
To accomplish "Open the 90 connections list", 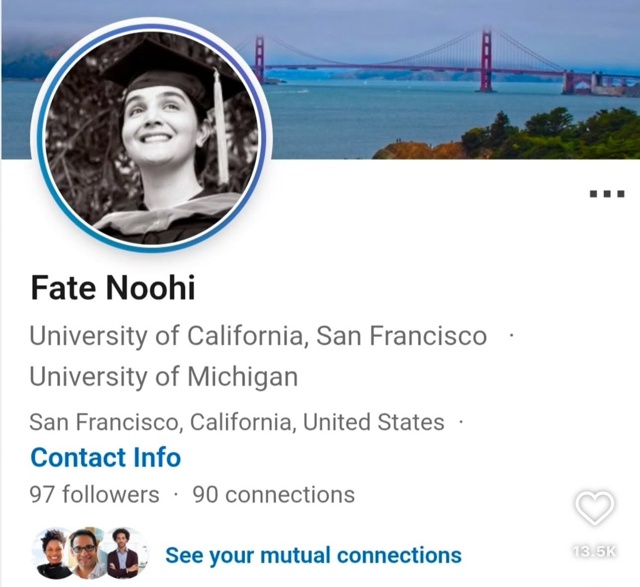I will click(x=273, y=494).
